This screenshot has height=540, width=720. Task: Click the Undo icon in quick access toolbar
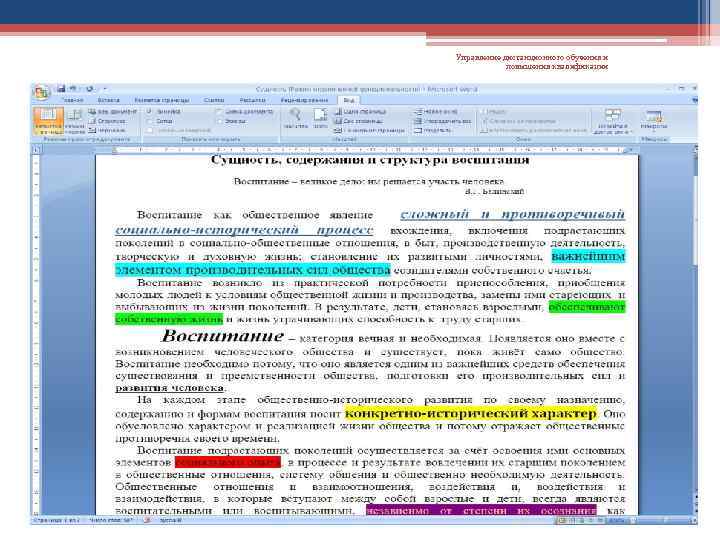coord(73,89)
